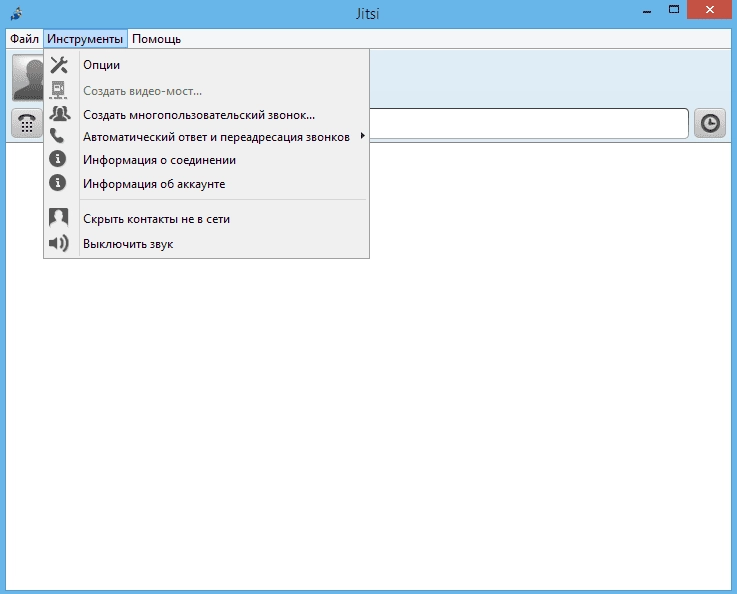Open the Файл menu
This screenshot has width=737, height=594.
tap(24, 39)
